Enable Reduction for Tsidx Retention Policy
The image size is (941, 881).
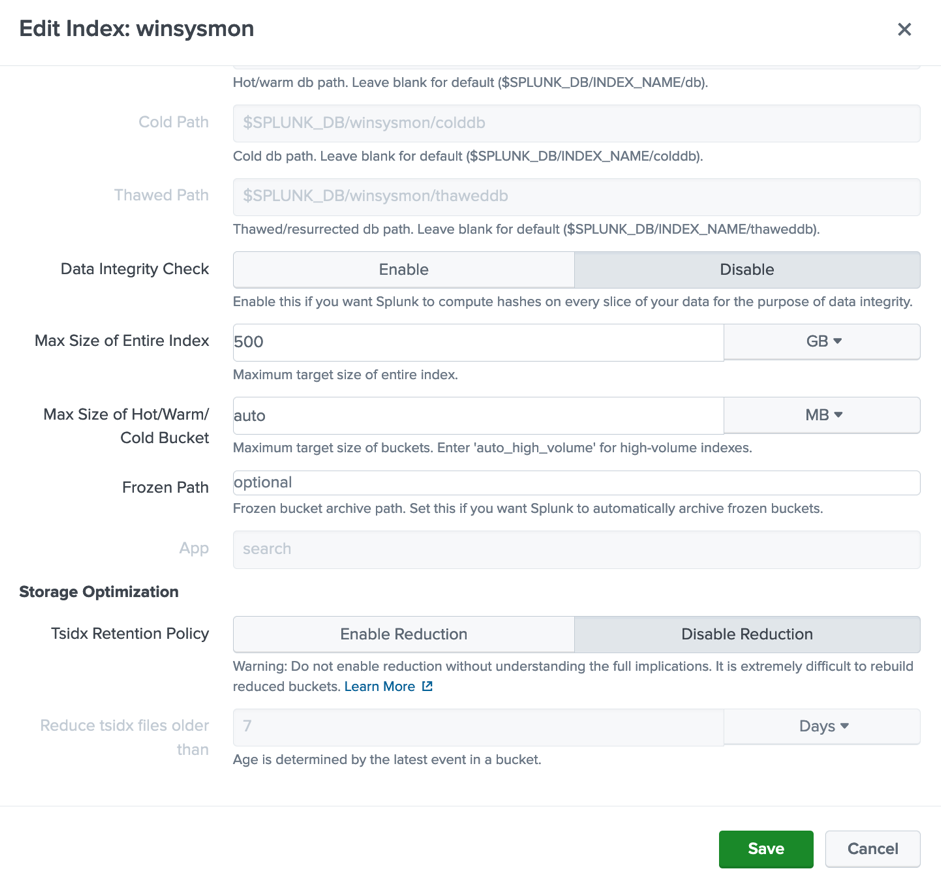pos(402,634)
